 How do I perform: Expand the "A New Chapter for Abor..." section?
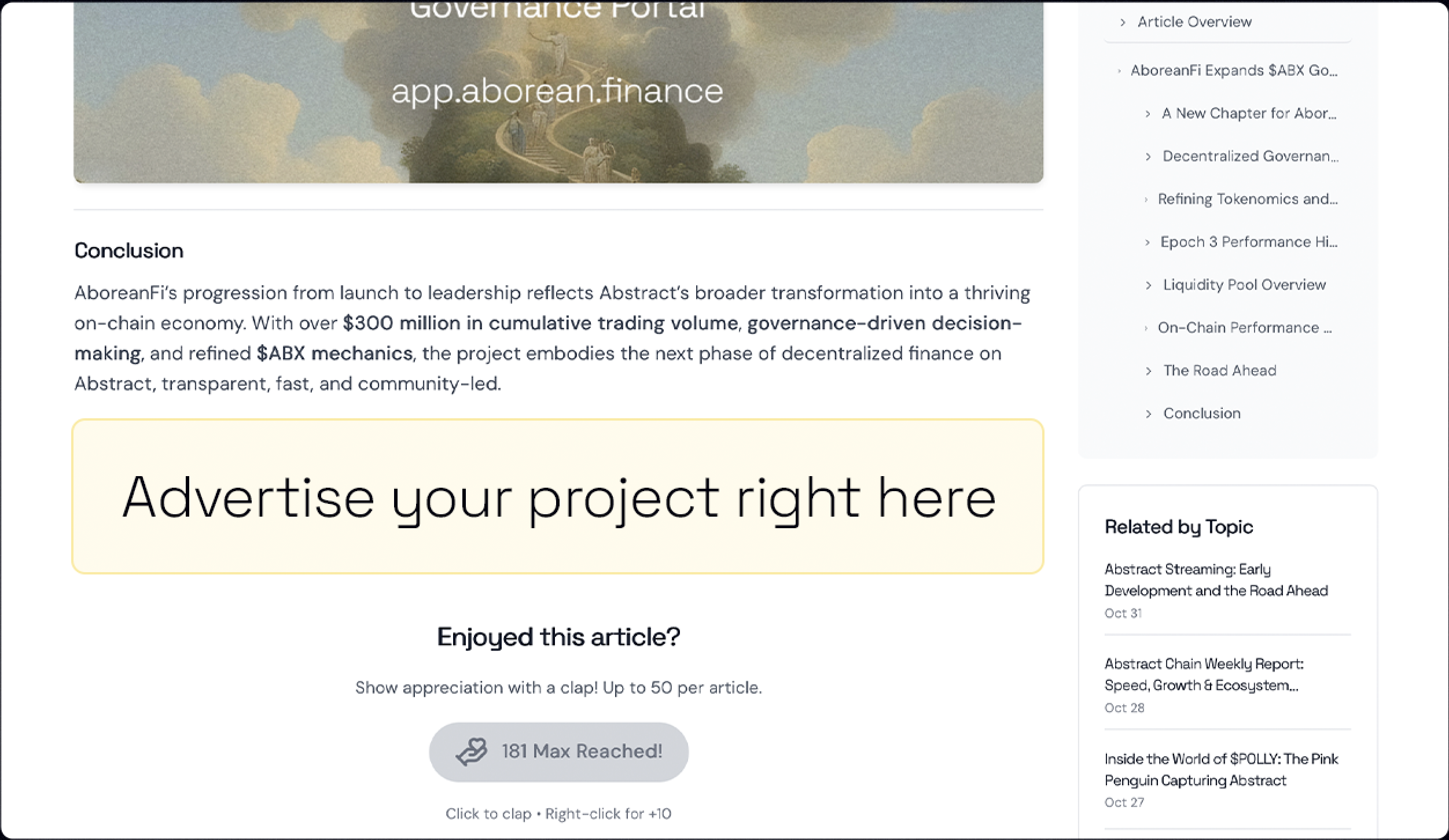(1148, 113)
